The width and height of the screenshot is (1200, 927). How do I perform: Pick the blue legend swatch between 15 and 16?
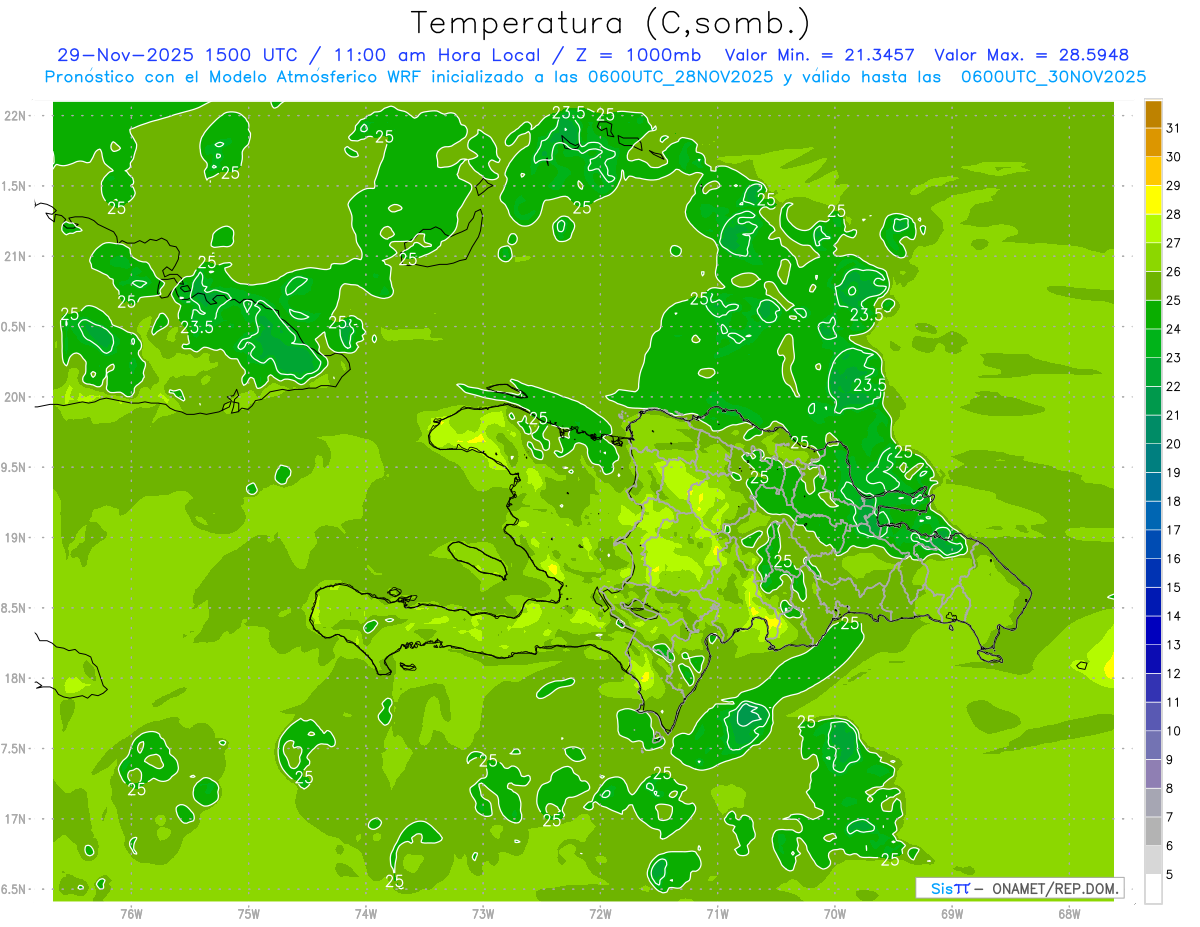pyautogui.click(x=1153, y=573)
